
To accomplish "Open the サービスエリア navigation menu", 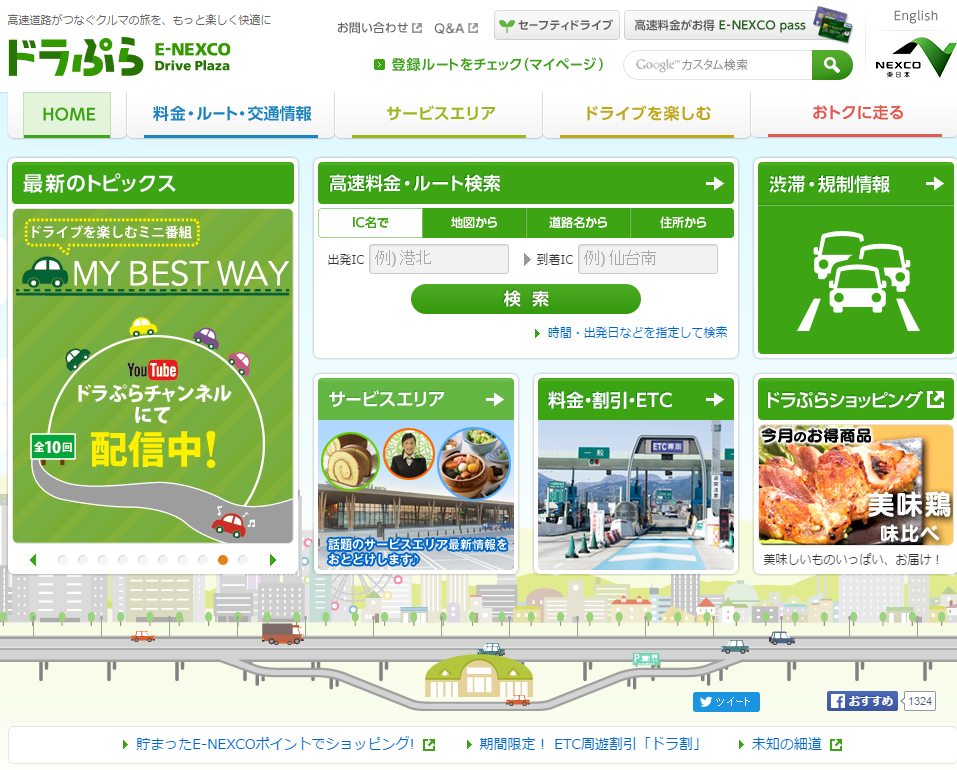I will (x=439, y=114).
